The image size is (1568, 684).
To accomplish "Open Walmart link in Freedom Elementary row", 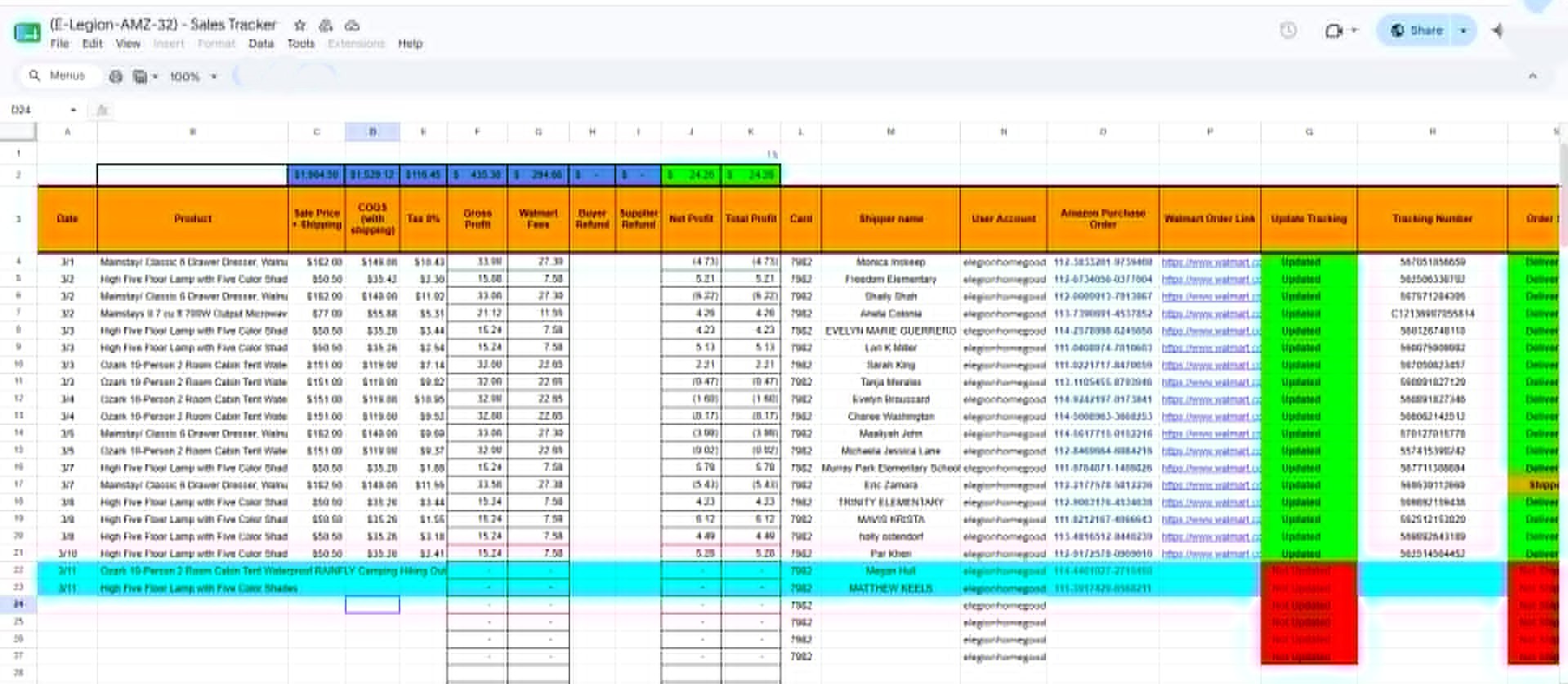I will coord(1211,279).
